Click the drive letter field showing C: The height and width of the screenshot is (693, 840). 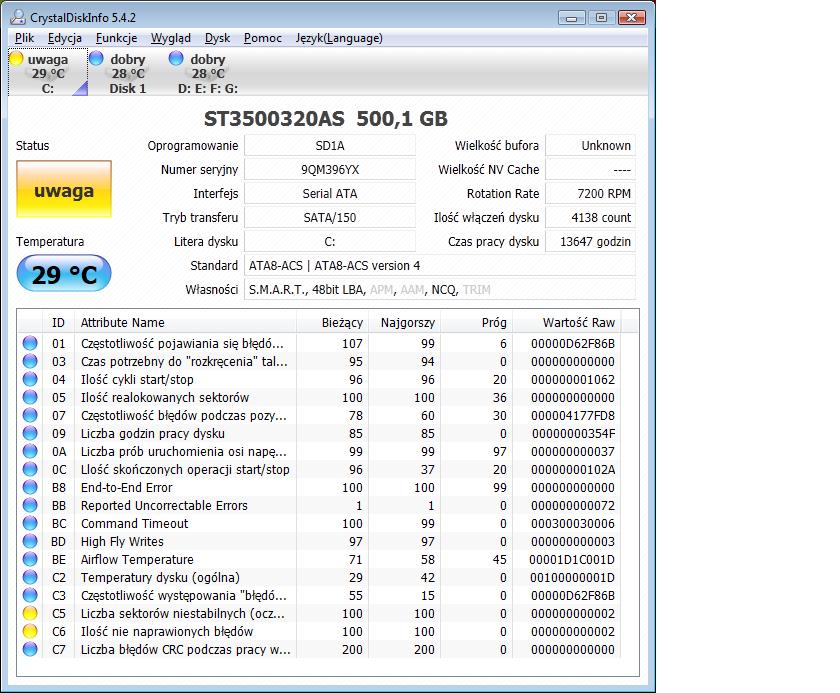tap(330, 242)
